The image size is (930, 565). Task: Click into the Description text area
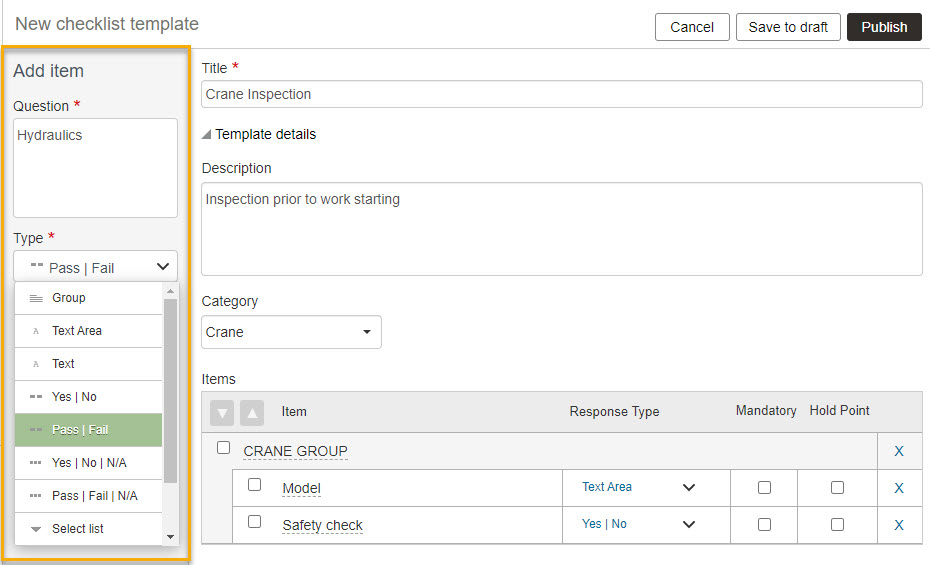coord(562,229)
